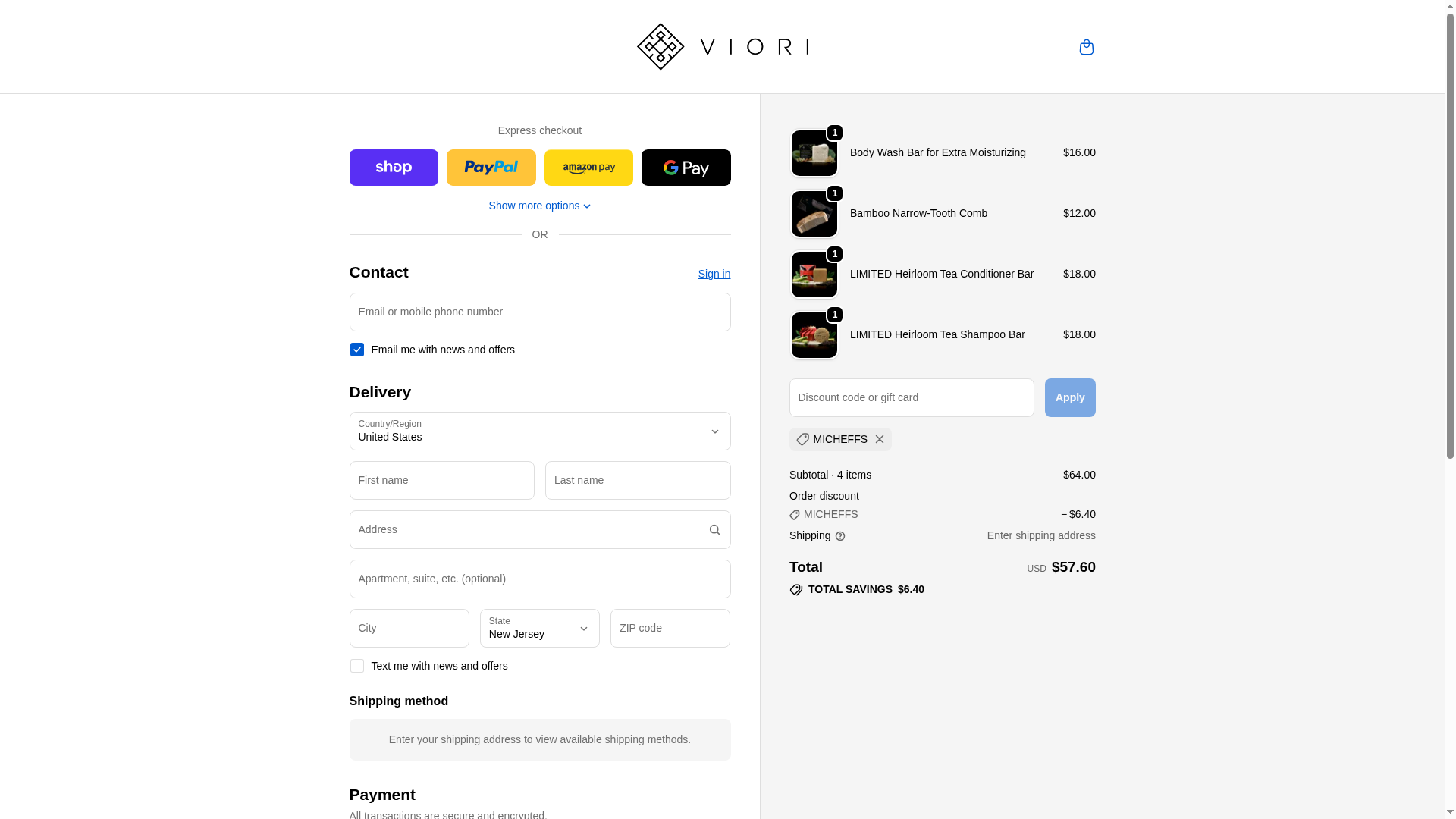Open the Country/Region dropdown
1456x819 pixels.
pos(540,431)
